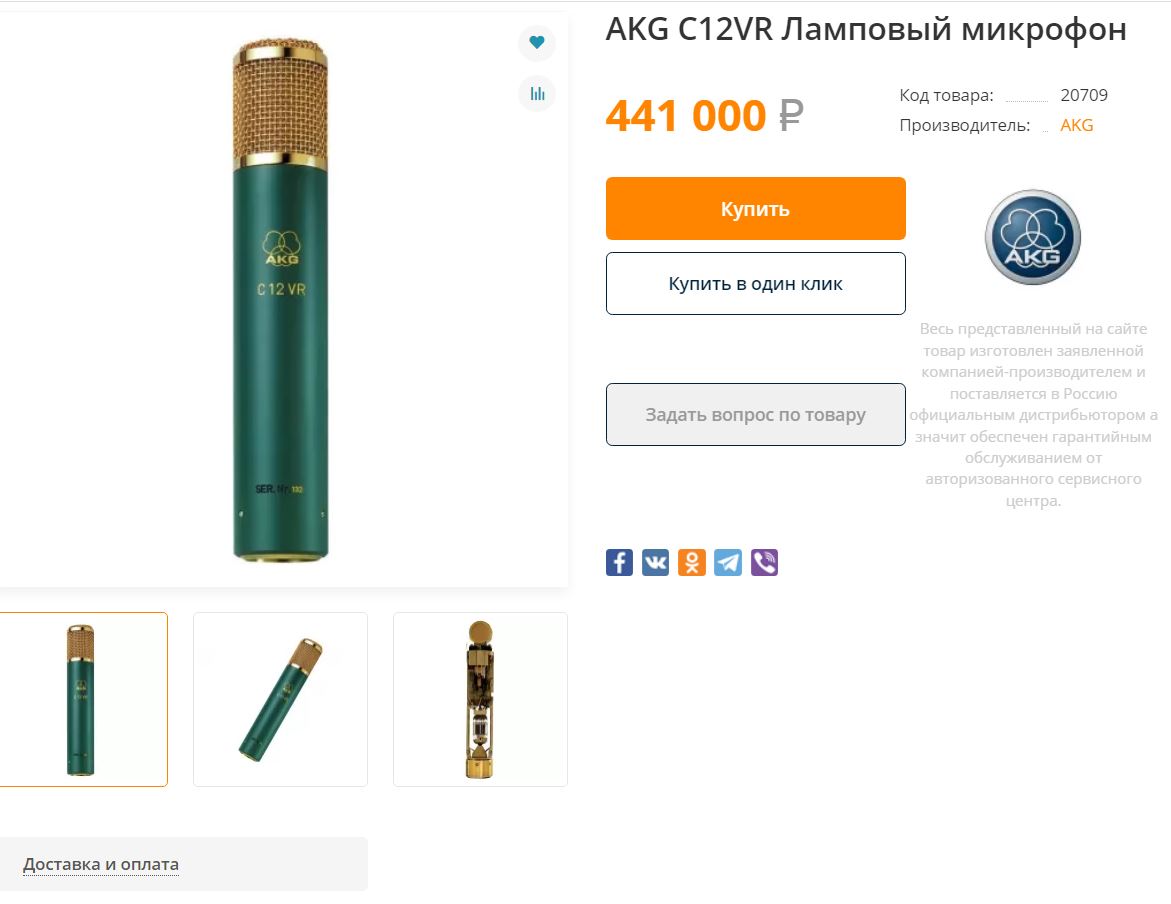
Task: Open the round AKG brand logo
Action: point(1033,237)
